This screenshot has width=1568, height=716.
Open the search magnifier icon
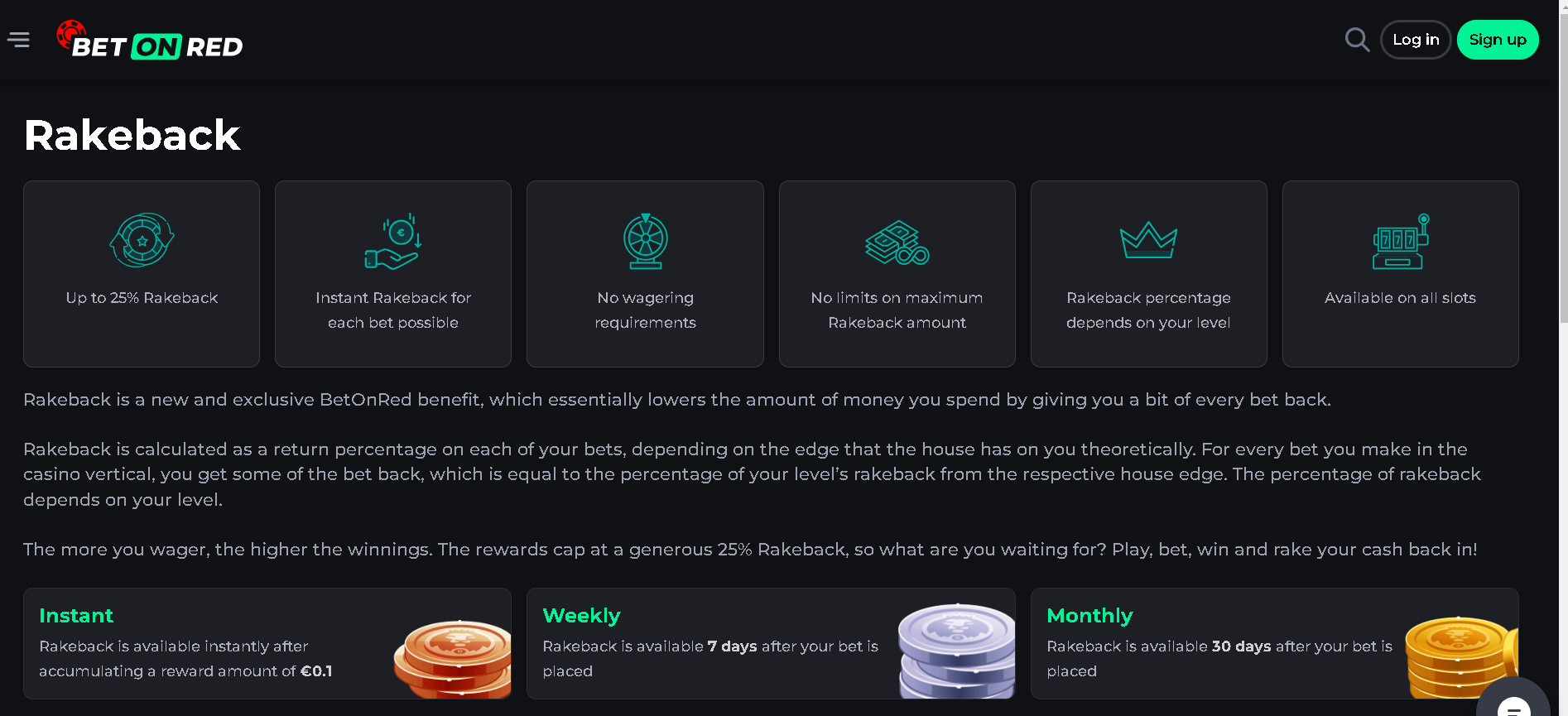[1357, 40]
